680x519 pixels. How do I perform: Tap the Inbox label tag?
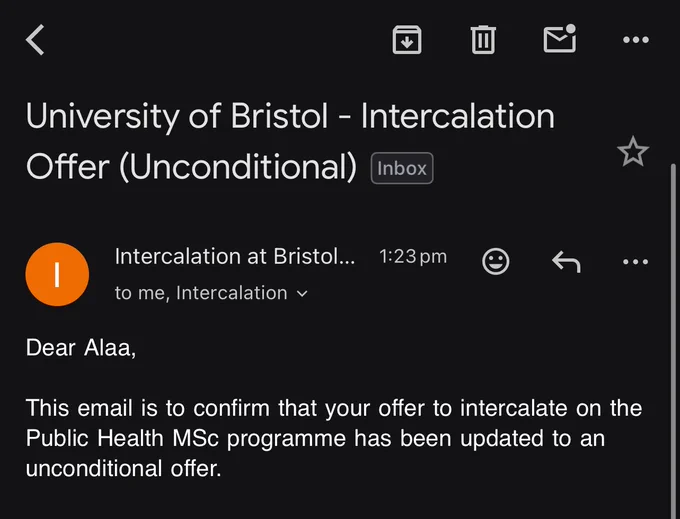(x=402, y=168)
